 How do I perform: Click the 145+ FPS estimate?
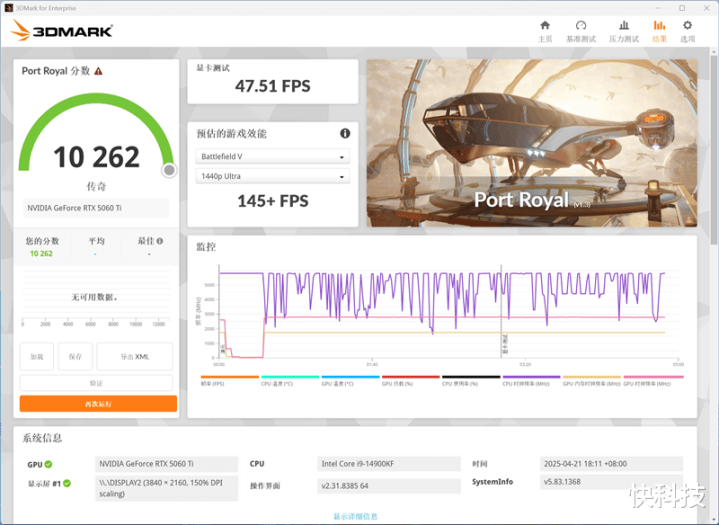click(273, 201)
